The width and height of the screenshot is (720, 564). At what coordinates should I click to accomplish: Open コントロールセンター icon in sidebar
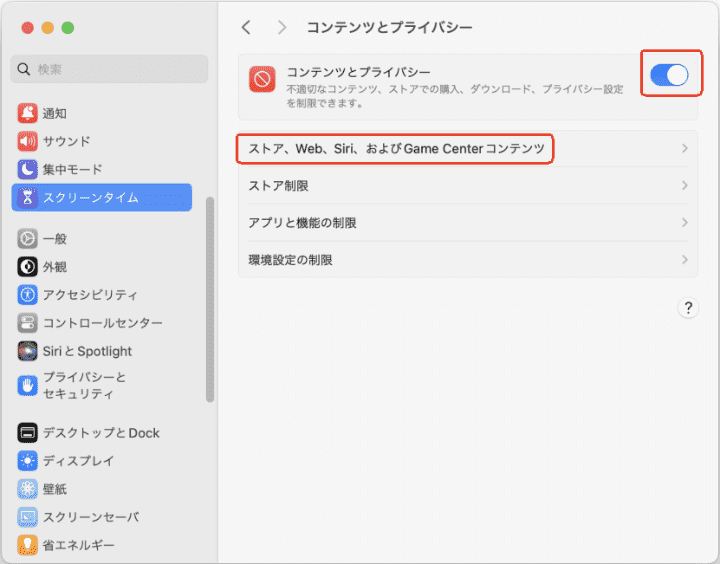pyautogui.click(x=27, y=323)
